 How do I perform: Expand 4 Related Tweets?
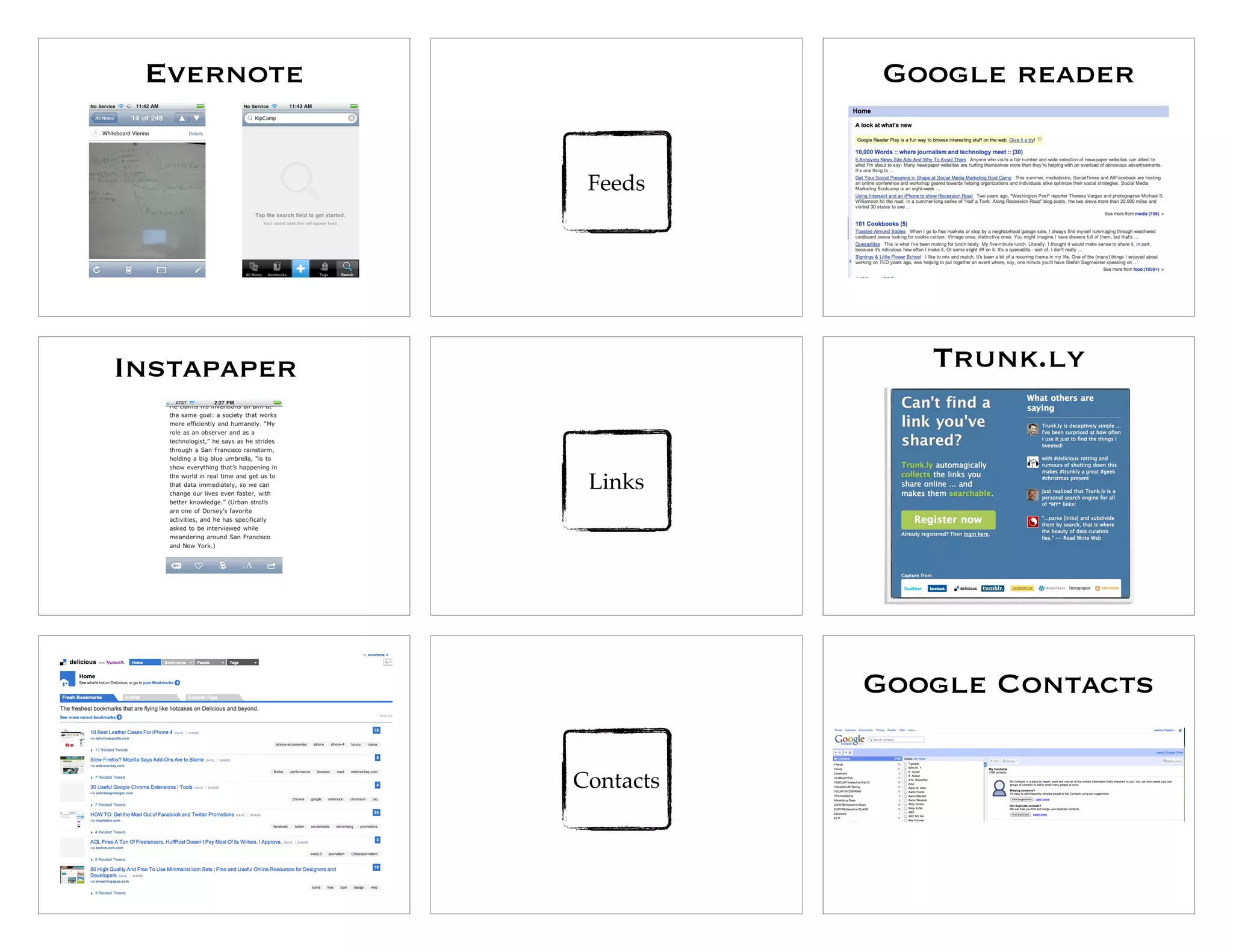pyautogui.click(x=108, y=832)
